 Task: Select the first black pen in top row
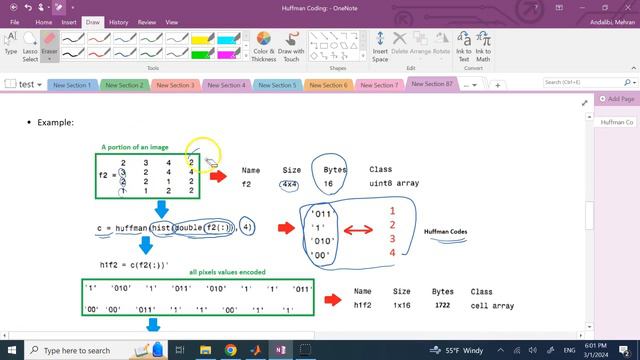[x=73, y=39]
